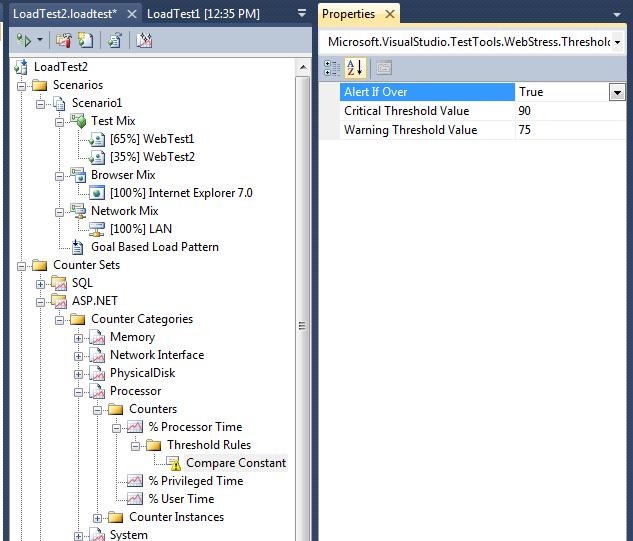
Task: Expand the PhysicalDisk category
Action: 78,374
